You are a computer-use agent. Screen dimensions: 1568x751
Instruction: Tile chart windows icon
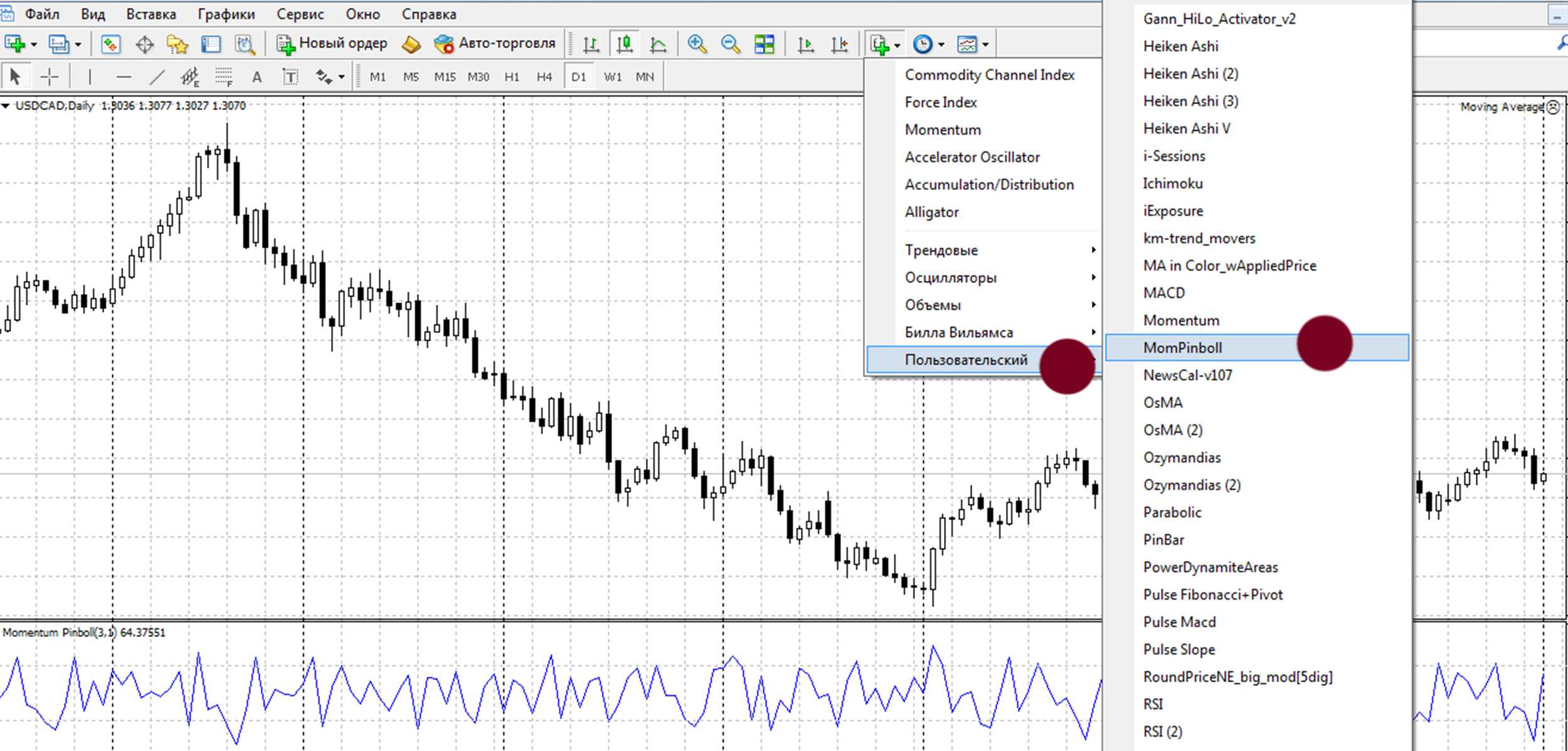click(764, 44)
